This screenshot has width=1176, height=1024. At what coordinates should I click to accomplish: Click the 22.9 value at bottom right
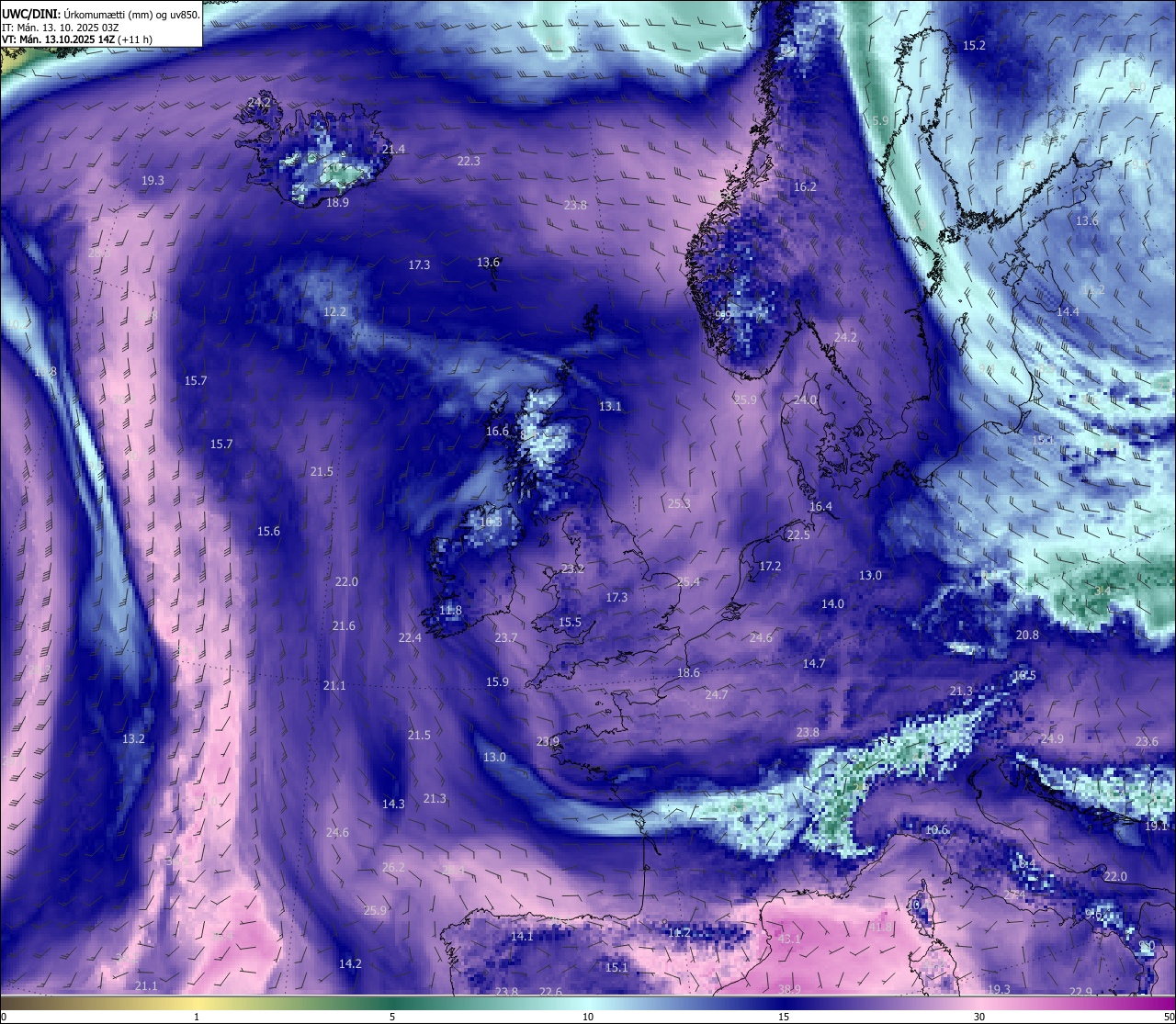(x=1080, y=991)
